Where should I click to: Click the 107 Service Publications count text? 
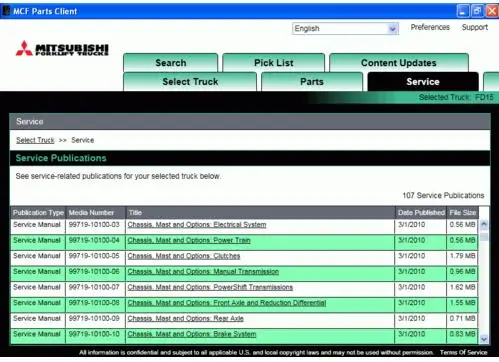click(x=443, y=195)
